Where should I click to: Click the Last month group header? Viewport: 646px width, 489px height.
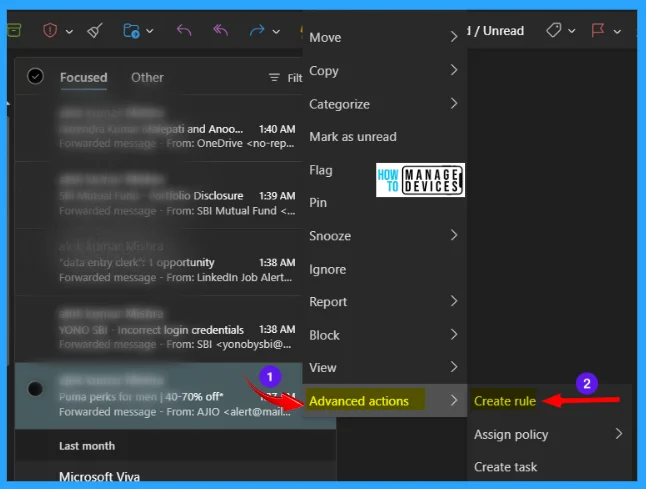click(87, 446)
